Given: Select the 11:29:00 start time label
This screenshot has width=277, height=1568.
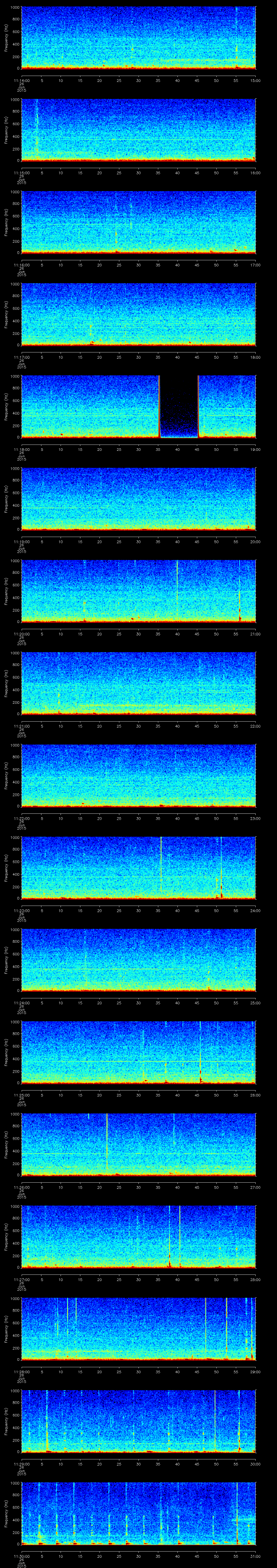Looking at the screenshot, I should 21,1463.
